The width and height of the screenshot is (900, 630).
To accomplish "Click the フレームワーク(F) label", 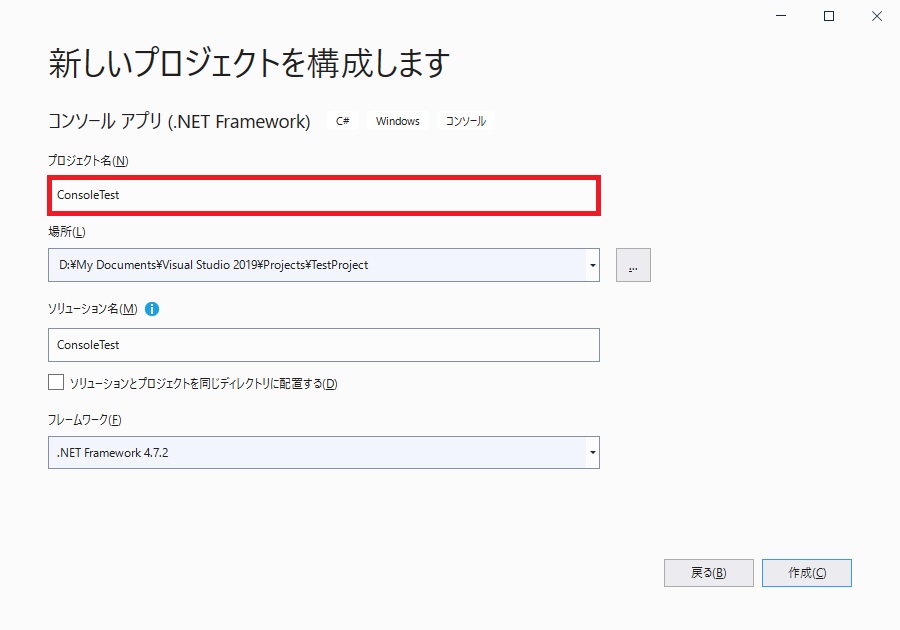I will [x=84, y=420].
